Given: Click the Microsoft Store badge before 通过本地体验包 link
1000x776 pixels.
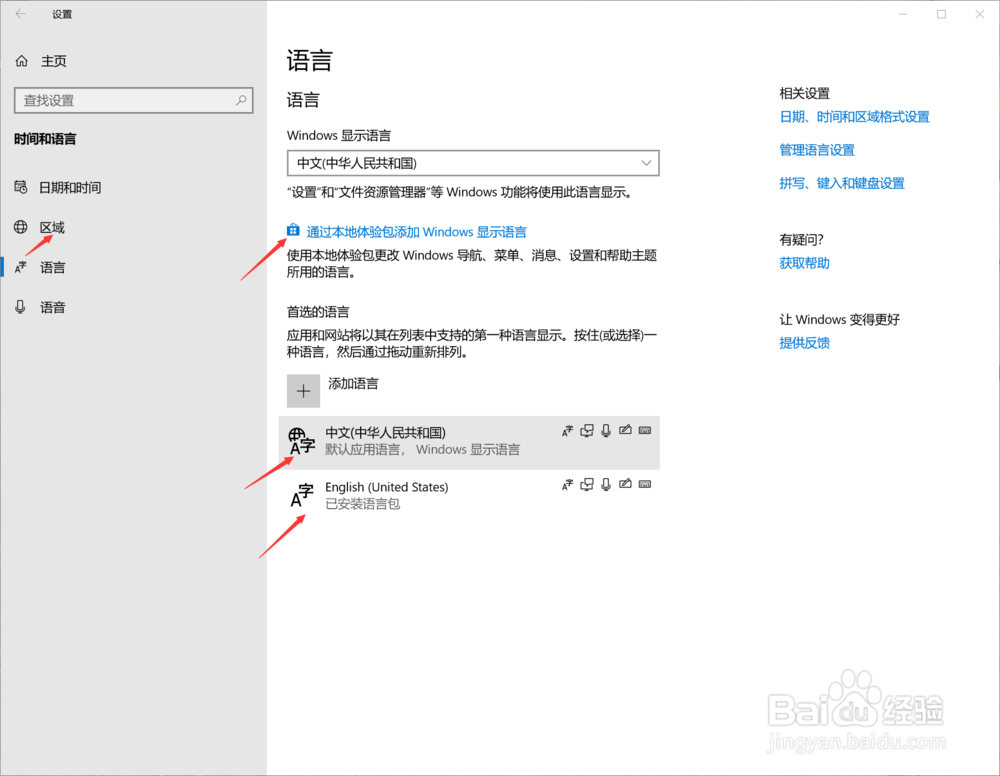Looking at the screenshot, I should click(x=292, y=229).
